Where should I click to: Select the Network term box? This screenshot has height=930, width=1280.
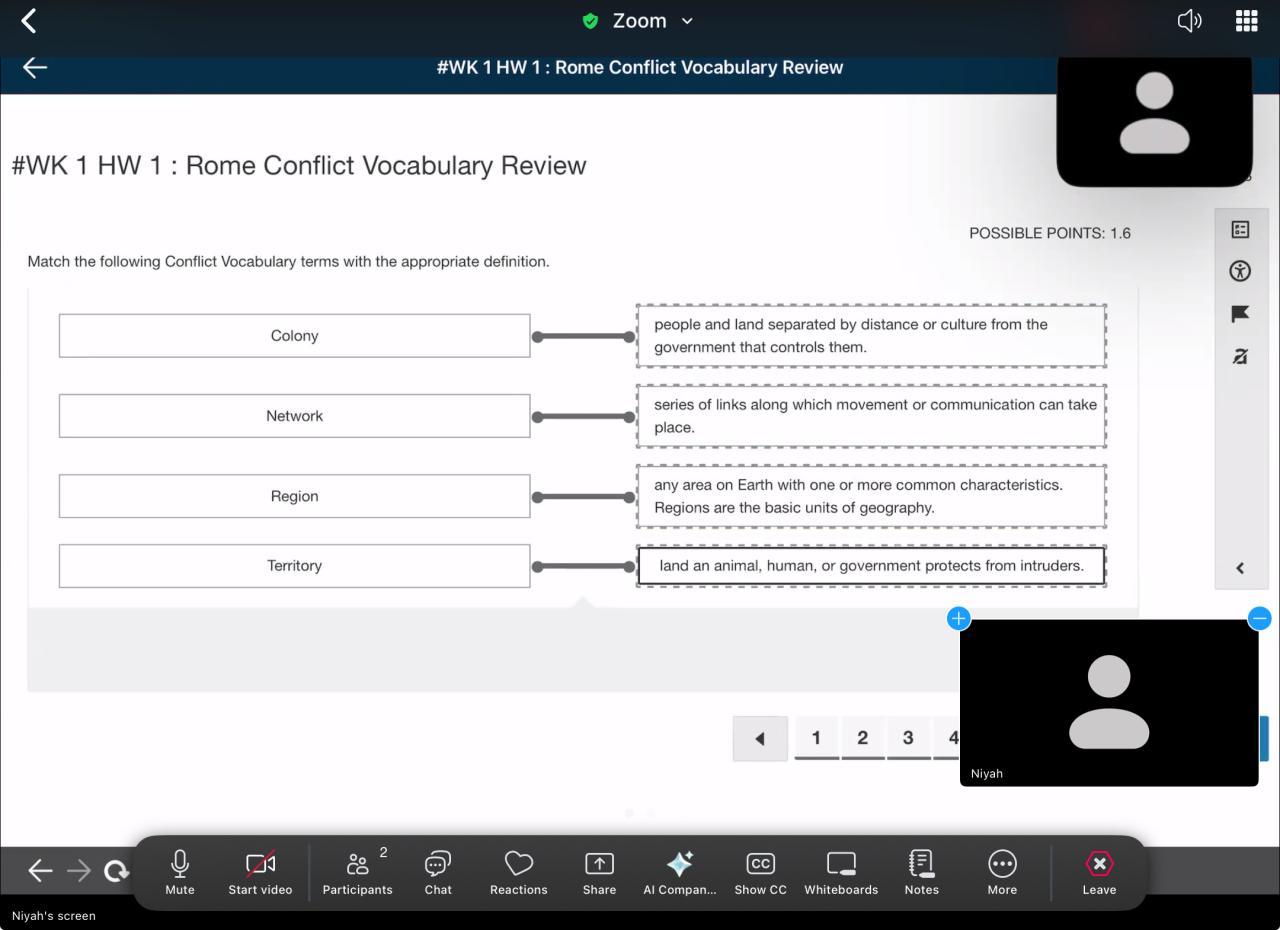[294, 416]
